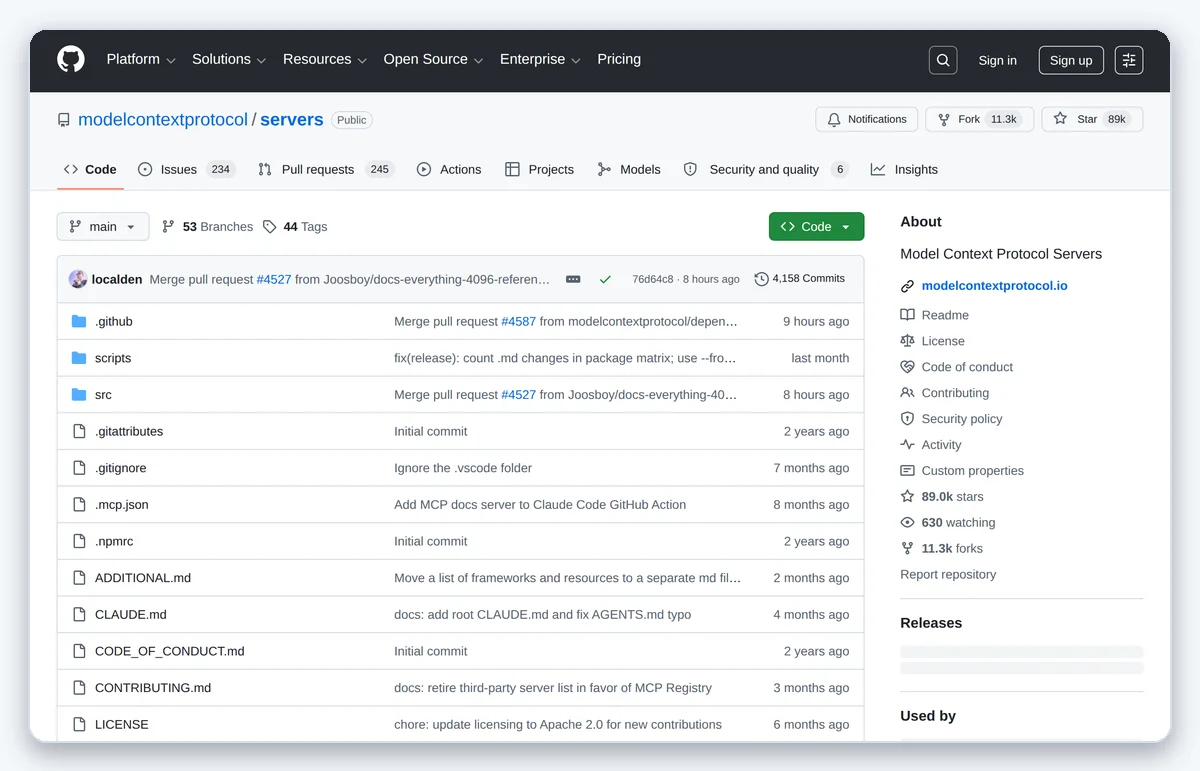1200x771 pixels.
Task: Open the green Code dropdown button
Action: pos(816,227)
